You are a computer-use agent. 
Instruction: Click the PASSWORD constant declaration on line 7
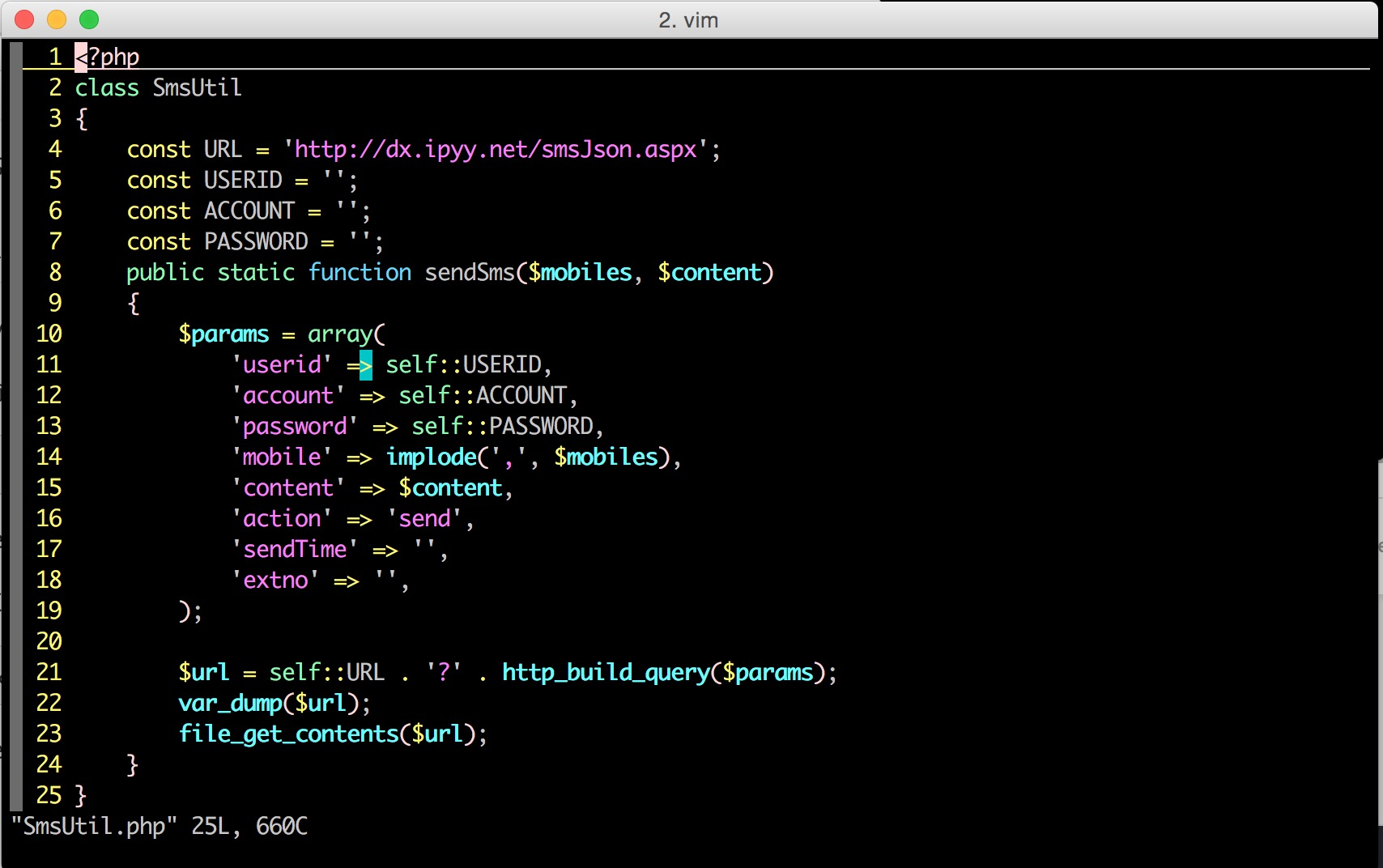tap(256, 241)
